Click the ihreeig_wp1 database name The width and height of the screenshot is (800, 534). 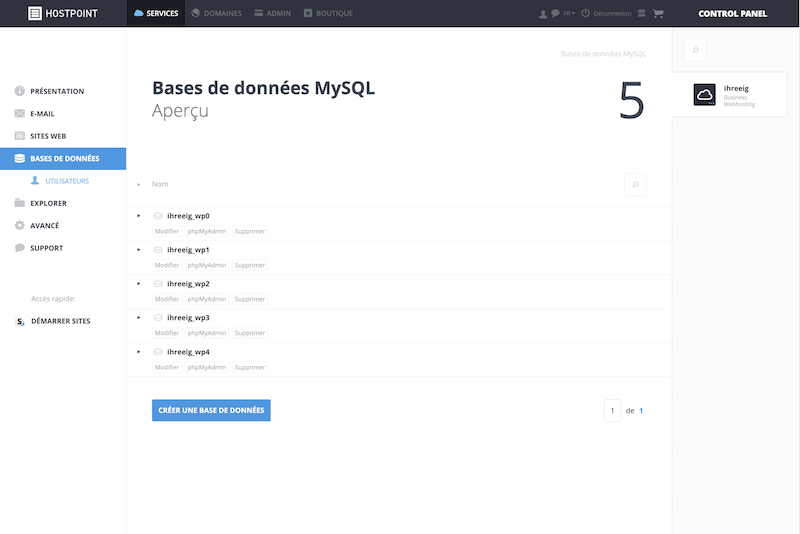pyautogui.click(x=188, y=250)
